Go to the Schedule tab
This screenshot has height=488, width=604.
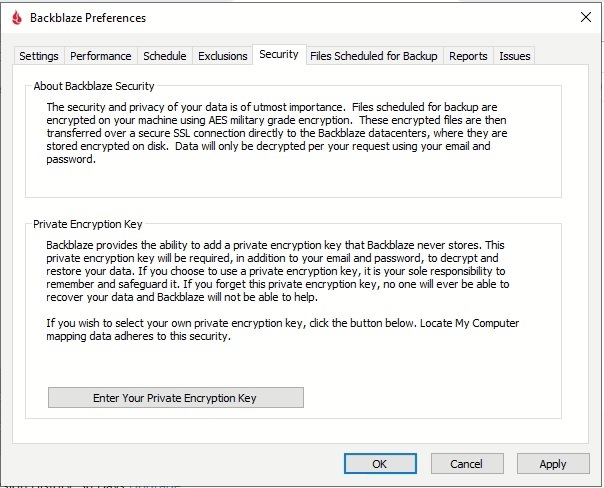(x=164, y=56)
